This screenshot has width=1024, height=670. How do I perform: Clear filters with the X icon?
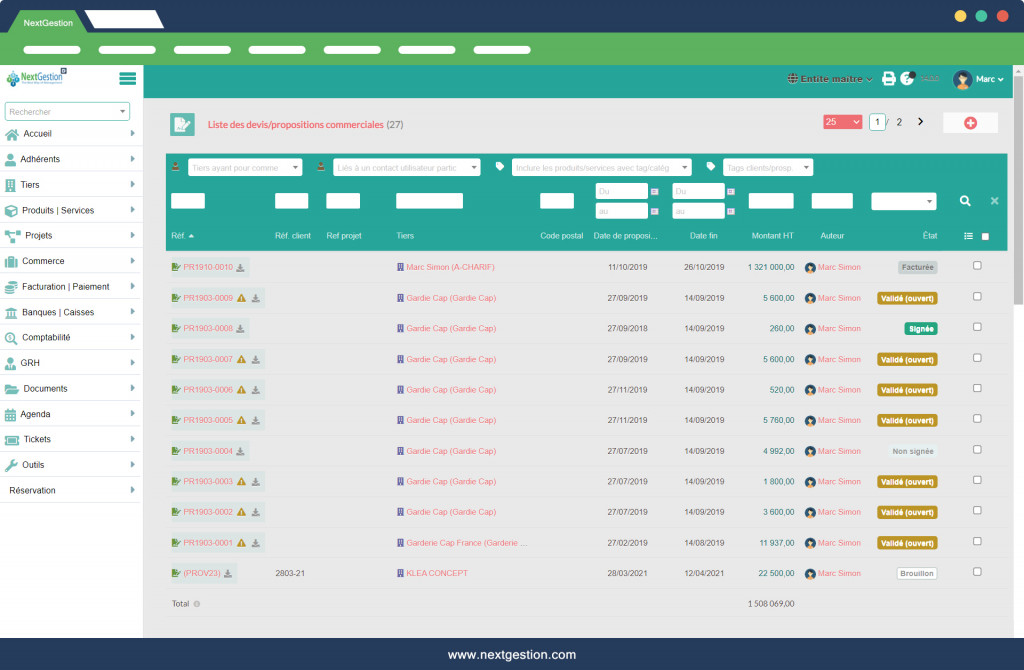pyautogui.click(x=994, y=201)
